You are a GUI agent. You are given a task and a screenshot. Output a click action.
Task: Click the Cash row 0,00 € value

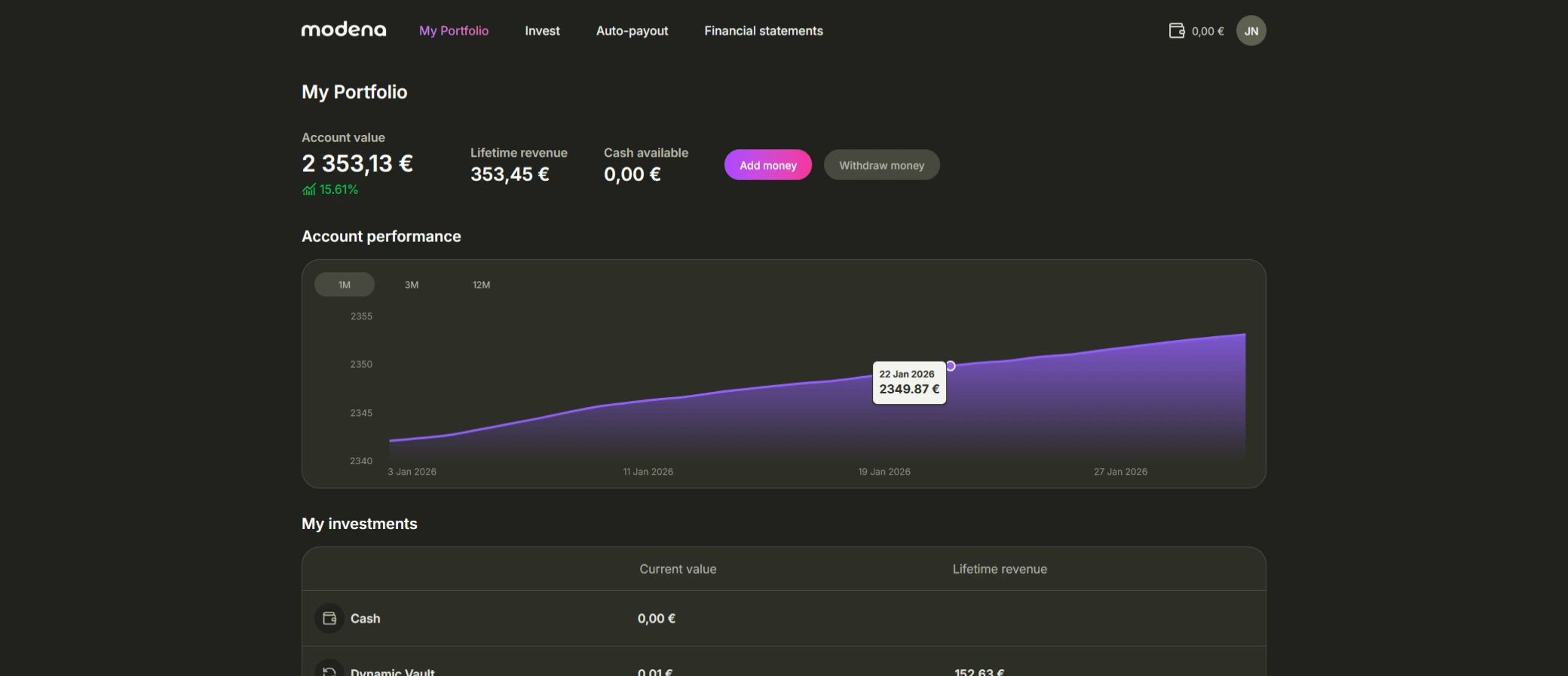click(x=657, y=618)
